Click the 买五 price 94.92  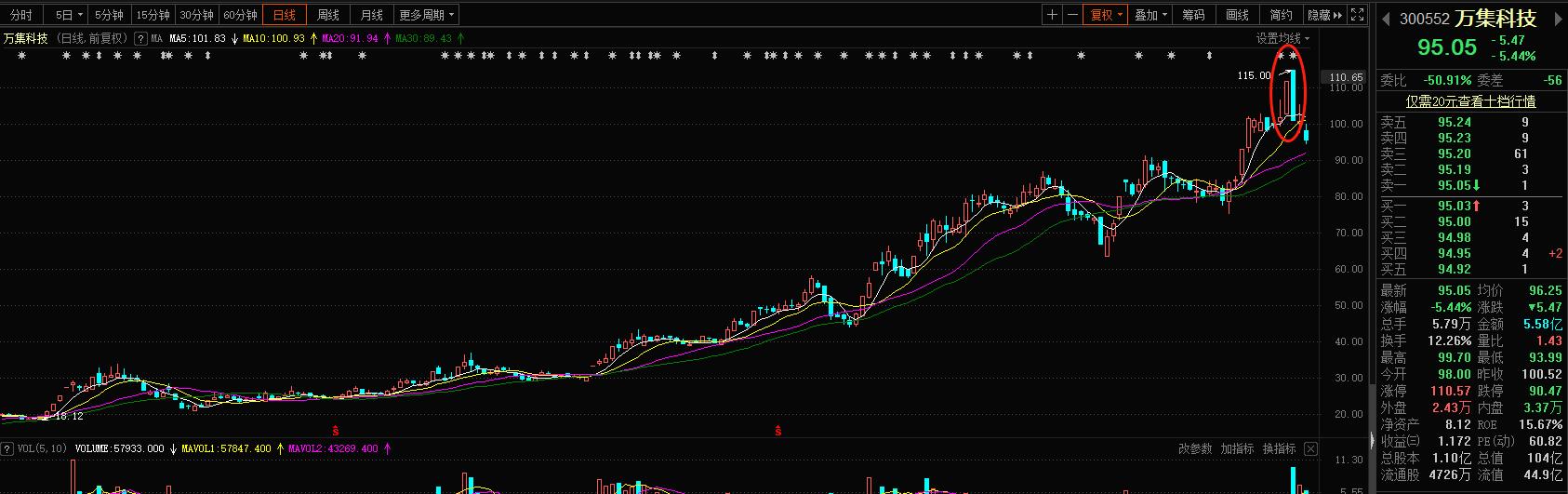click(1454, 270)
